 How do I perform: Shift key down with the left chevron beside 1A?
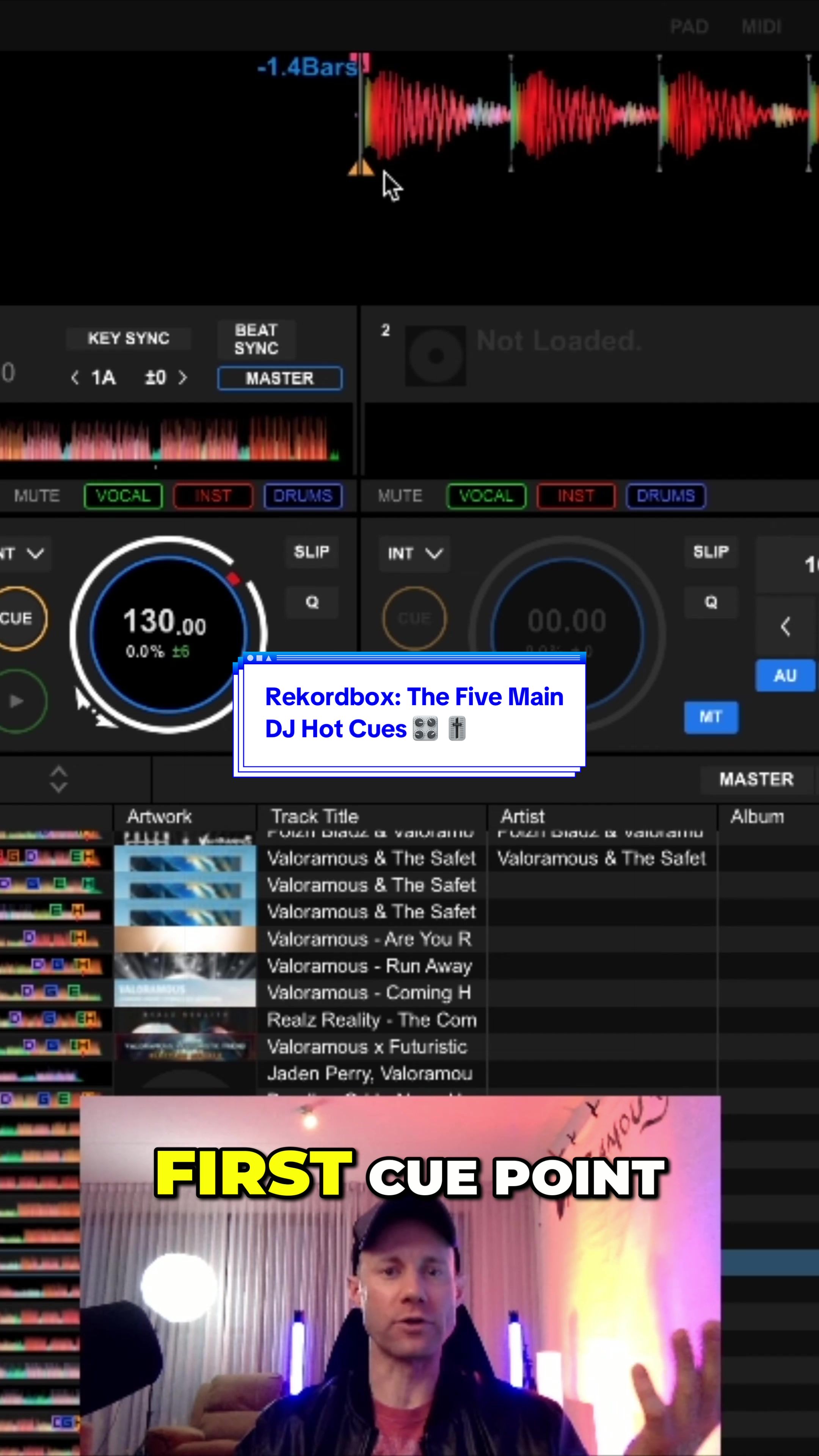pos(75,378)
